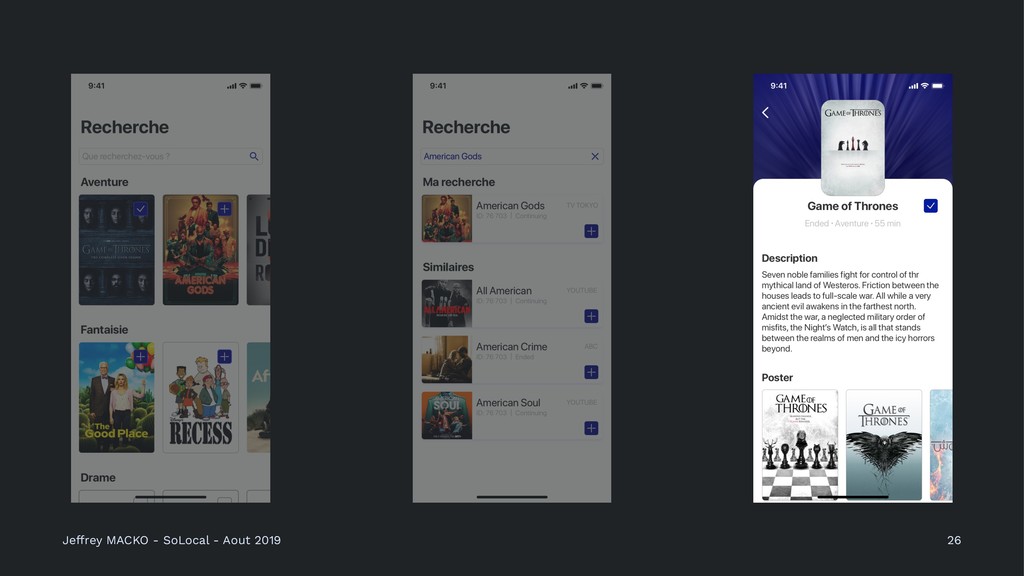Add Recess via its plus icon
Viewport: 1024px width, 576px height.
(x=224, y=357)
